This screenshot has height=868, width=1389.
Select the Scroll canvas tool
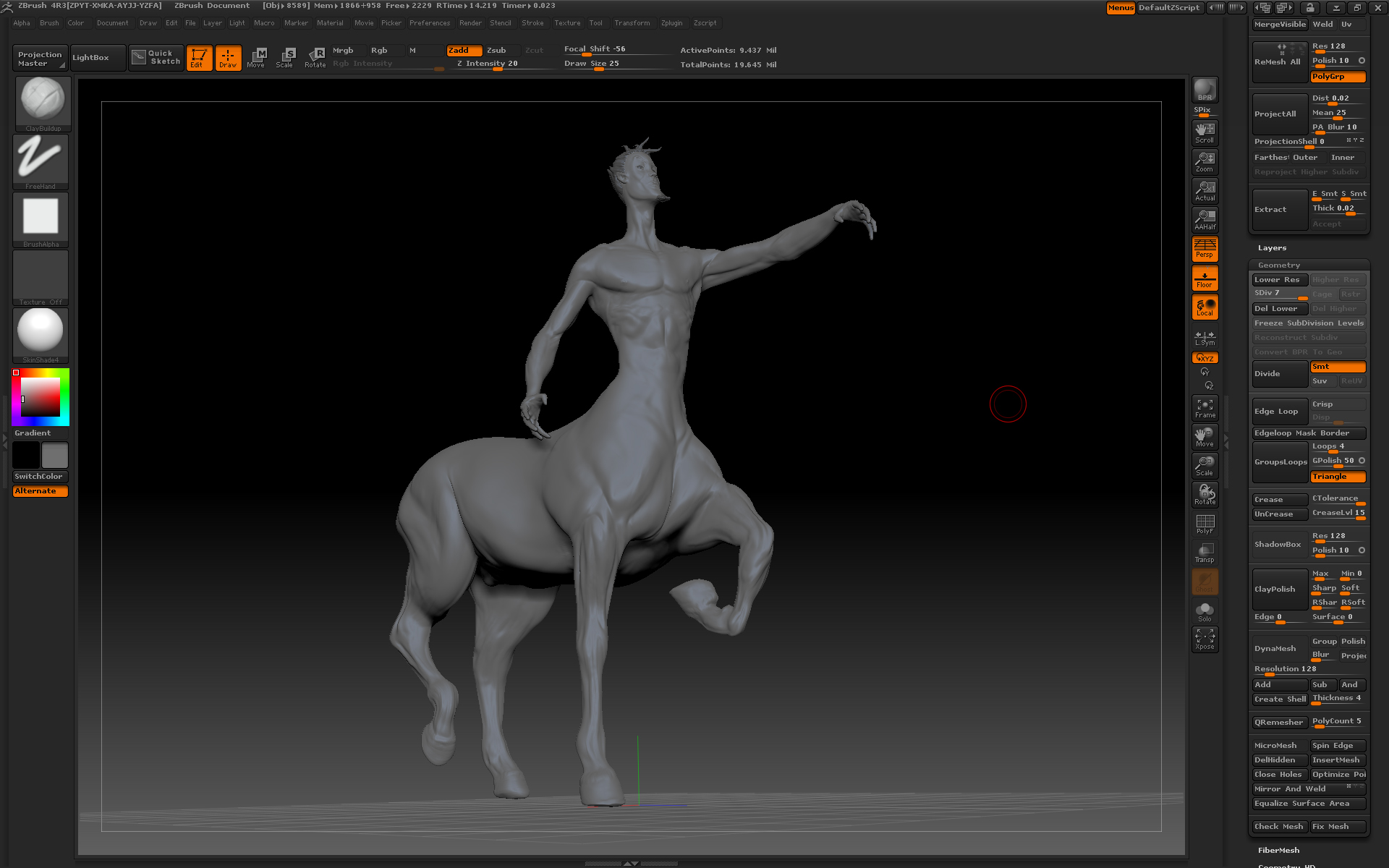[1205, 132]
